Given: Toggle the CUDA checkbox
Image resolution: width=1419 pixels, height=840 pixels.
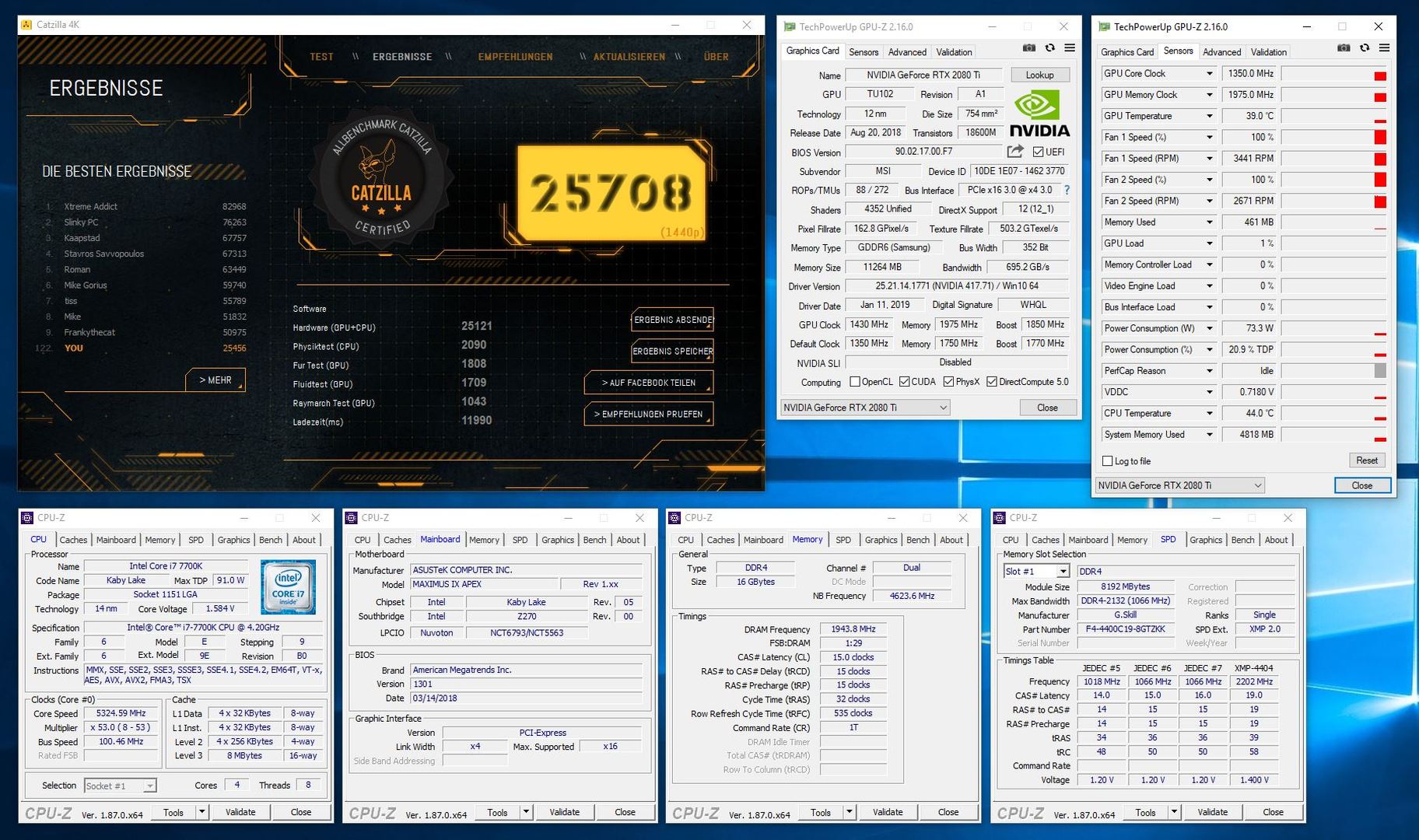Looking at the screenshot, I should [904, 382].
